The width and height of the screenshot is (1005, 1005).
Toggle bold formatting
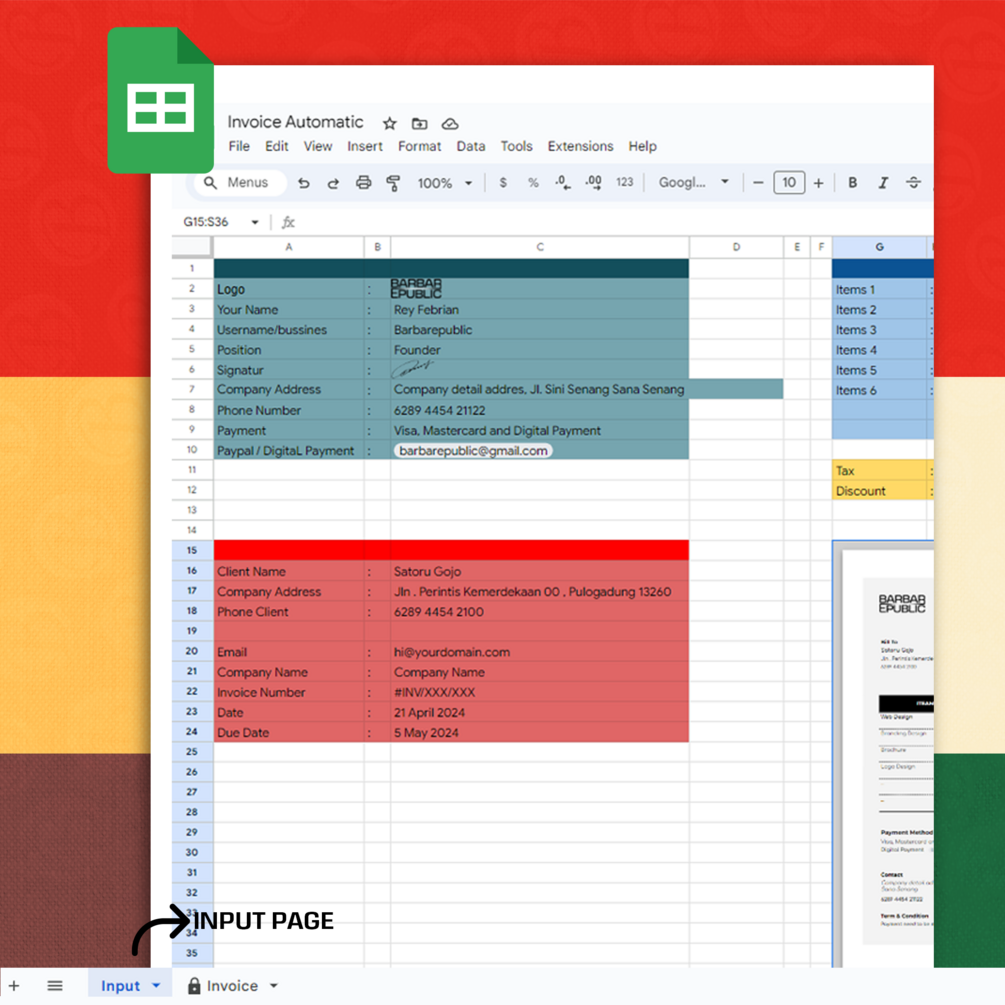coord(852,183)
